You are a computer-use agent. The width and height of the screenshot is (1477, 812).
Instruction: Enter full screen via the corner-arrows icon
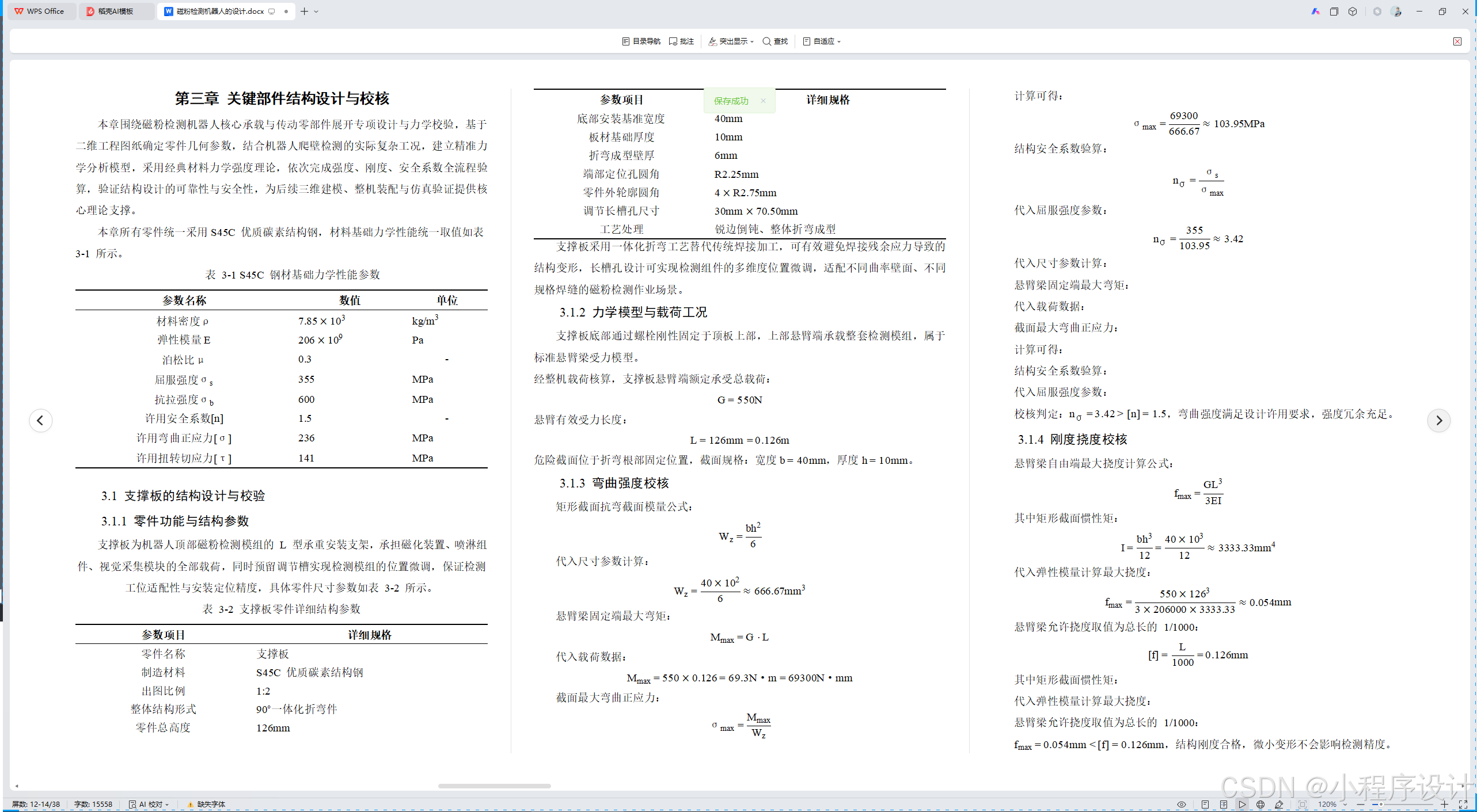[1463, 804]
